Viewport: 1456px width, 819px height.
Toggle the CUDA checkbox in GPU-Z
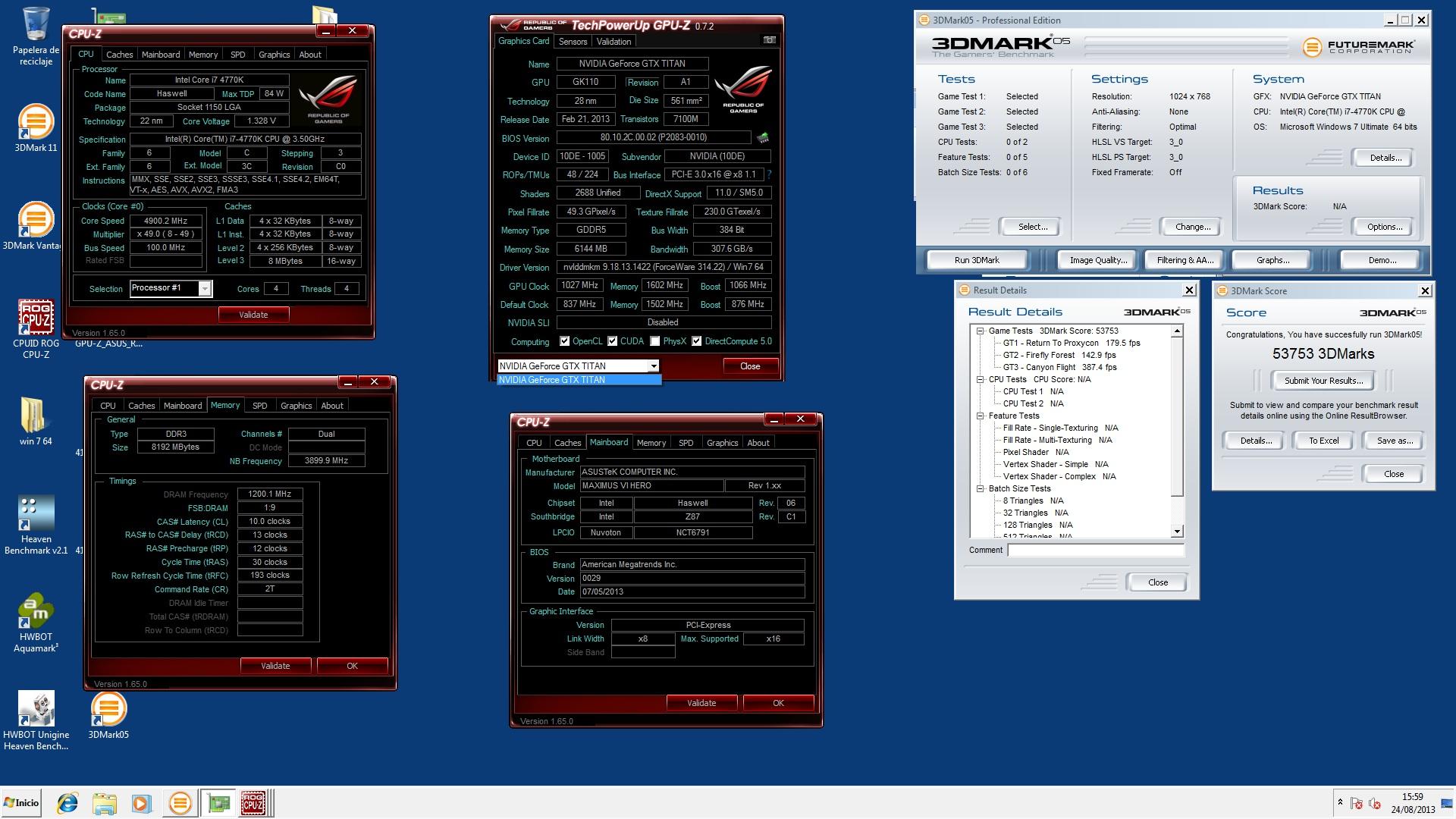pos(612,341)
